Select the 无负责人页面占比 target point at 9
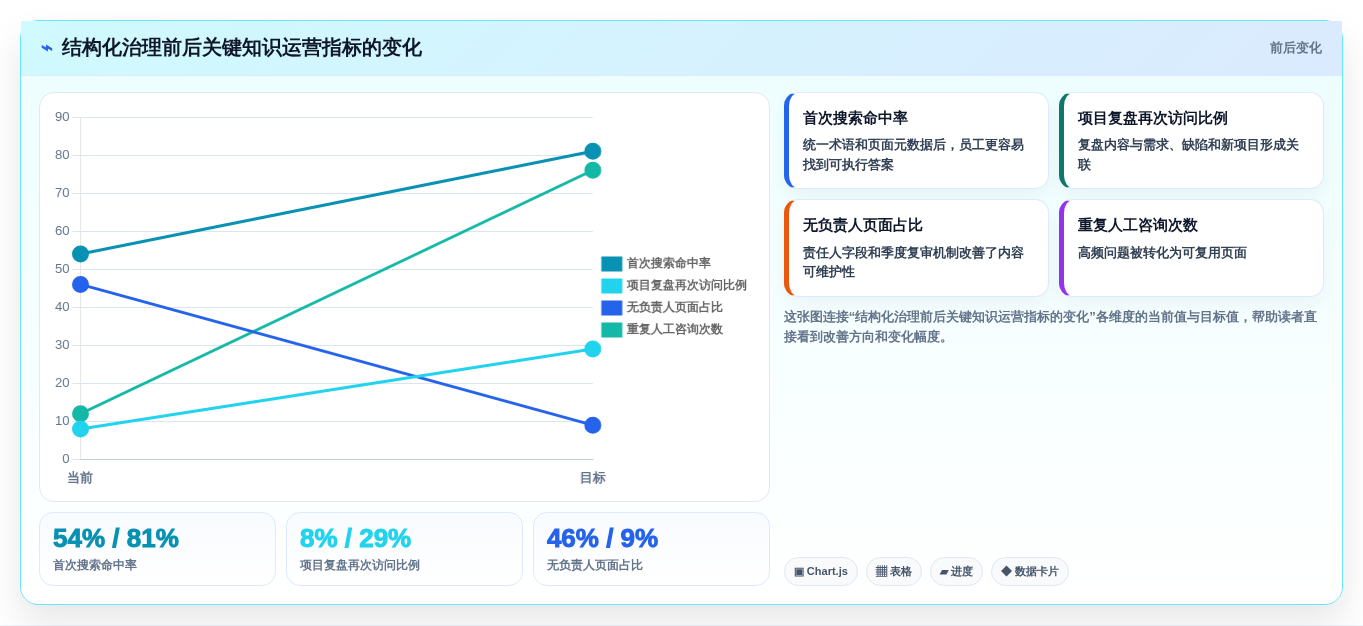1363x626 pixels. (593, 425)
